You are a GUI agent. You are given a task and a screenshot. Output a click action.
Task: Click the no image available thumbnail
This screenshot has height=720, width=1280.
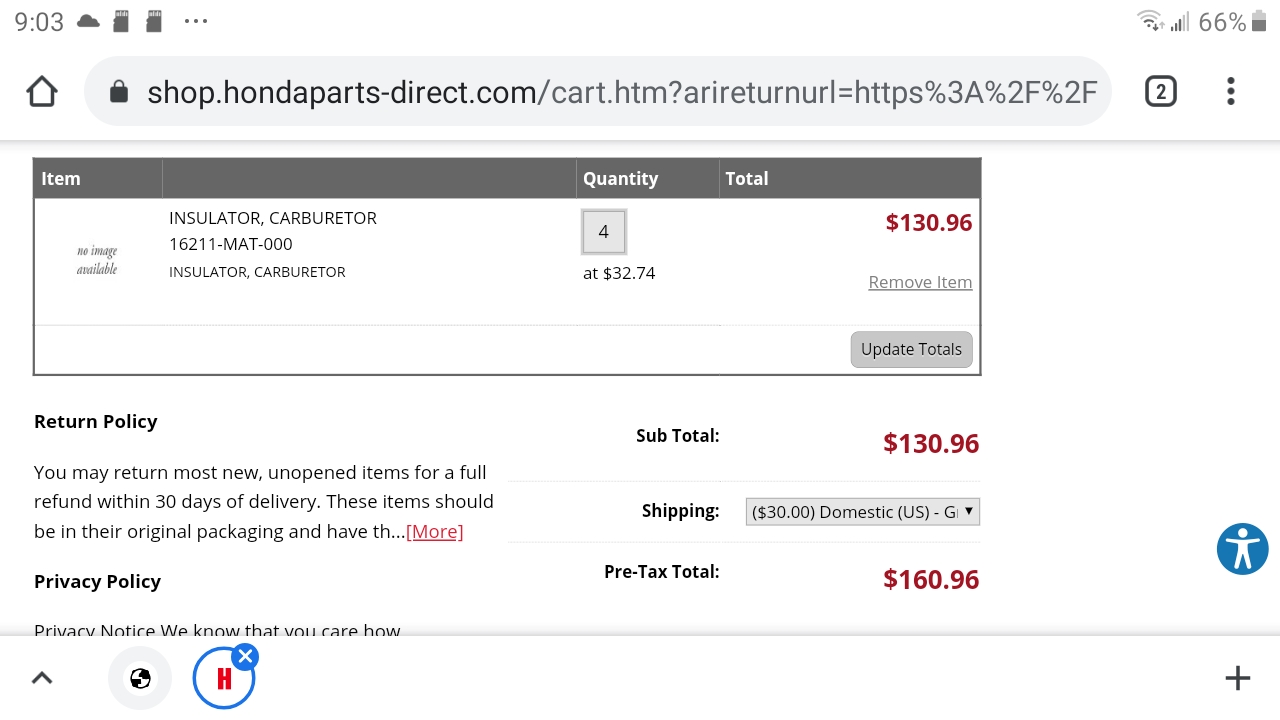(x=97, y=260)
